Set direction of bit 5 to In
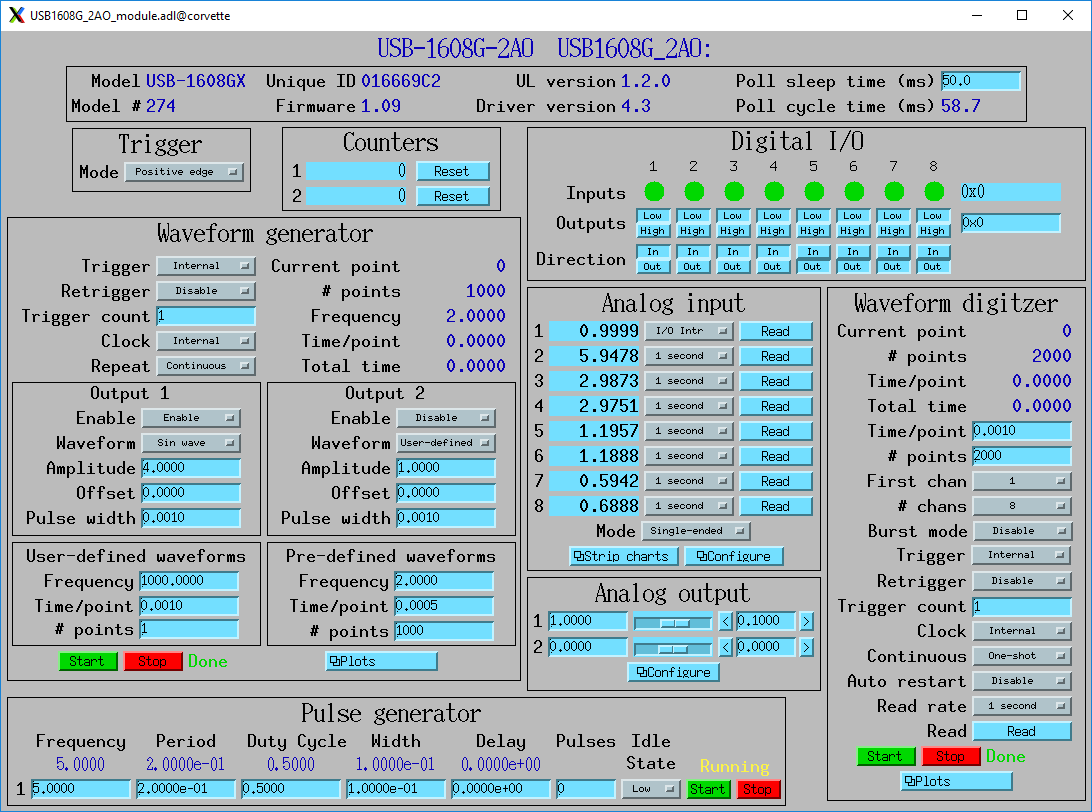The image size is (1092, 812). (813, 252)
